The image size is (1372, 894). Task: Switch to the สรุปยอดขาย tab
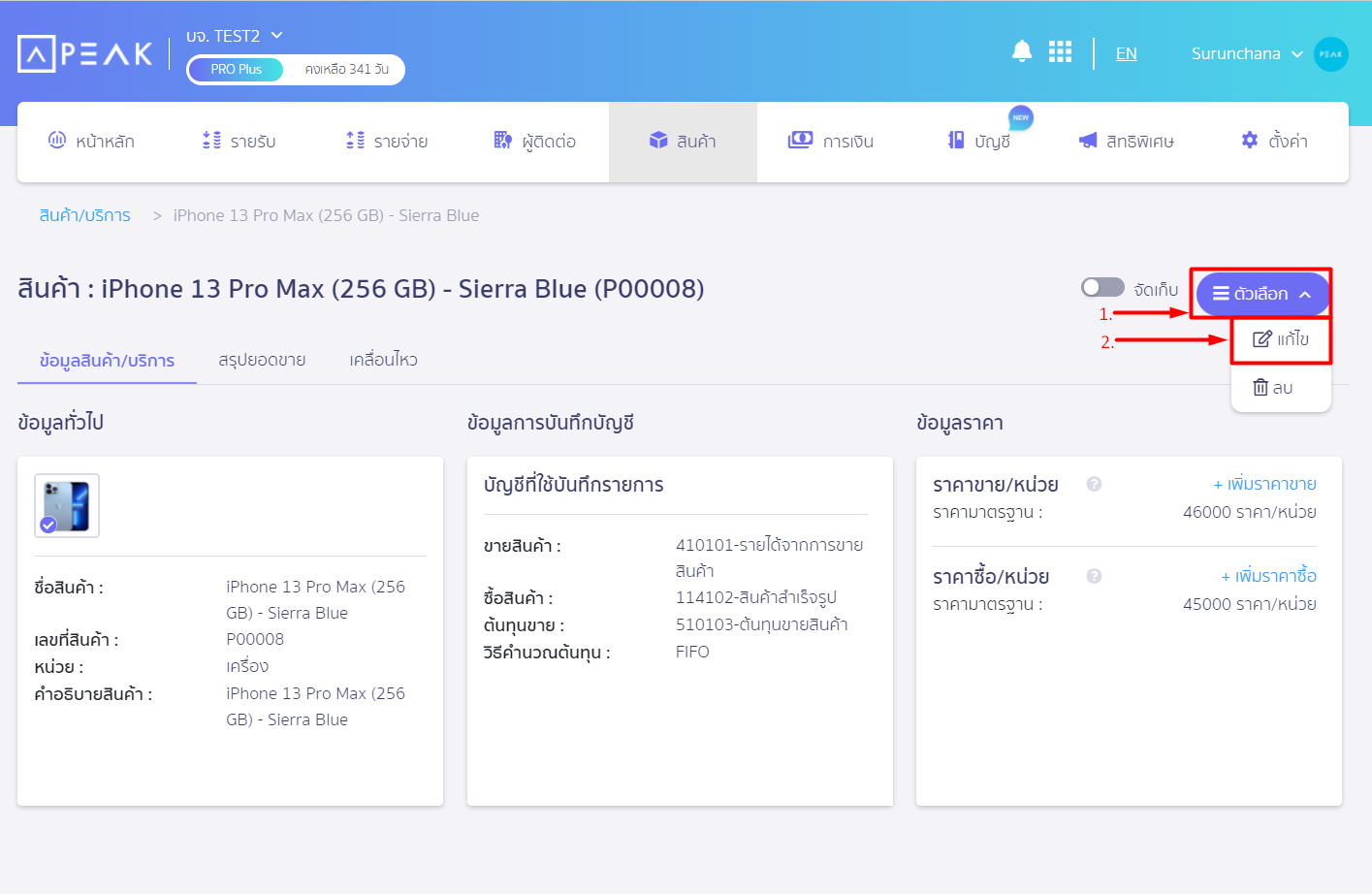[262, 360]
